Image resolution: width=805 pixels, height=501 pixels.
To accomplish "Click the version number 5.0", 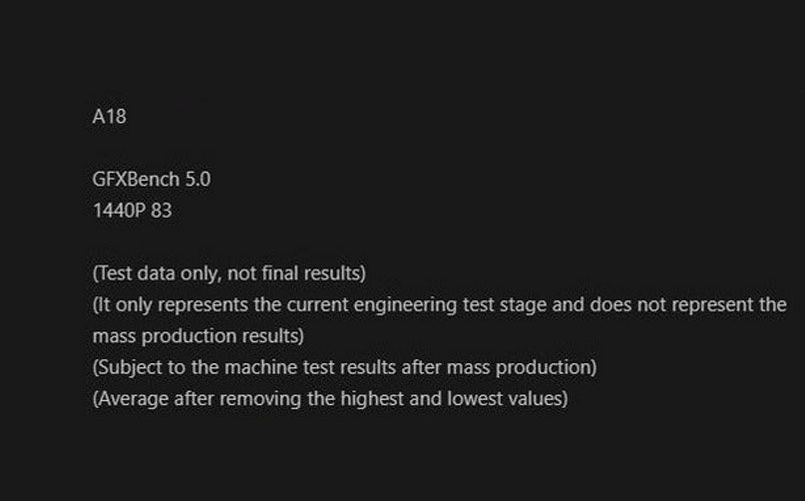I will (198, 179).
